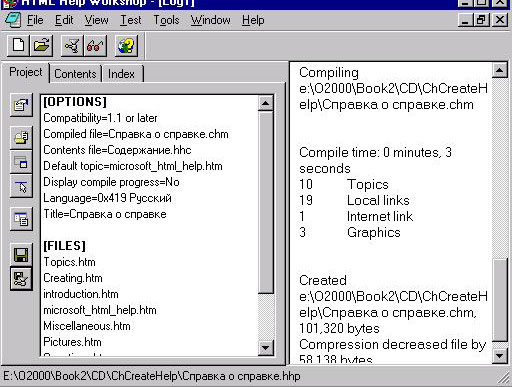Screen dimensions: 512x387
Task: Click the 101,320 bytes log line
Action: tap(339, 329)
